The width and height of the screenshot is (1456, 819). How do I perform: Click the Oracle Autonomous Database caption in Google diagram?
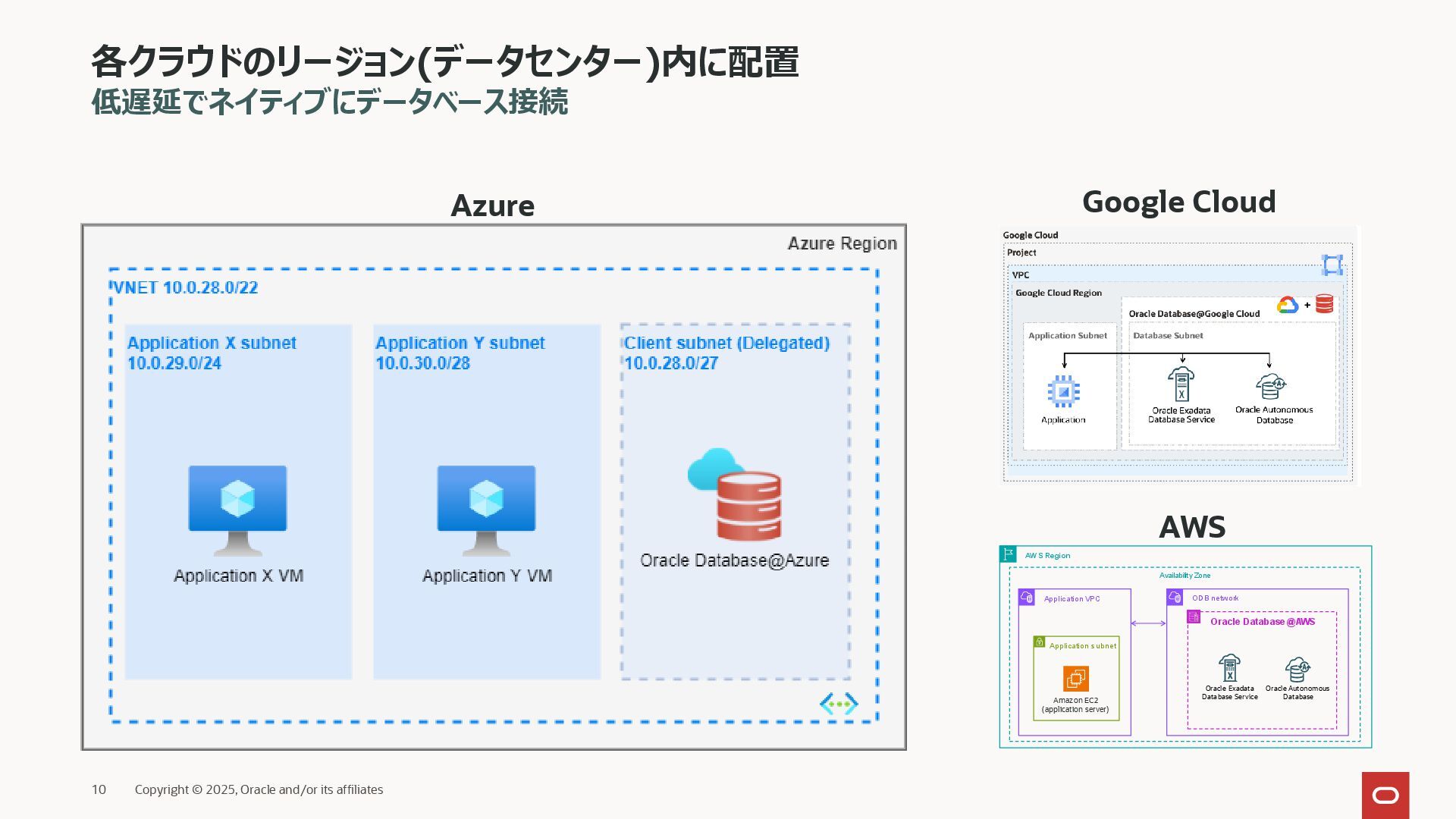pos(1274,415)
